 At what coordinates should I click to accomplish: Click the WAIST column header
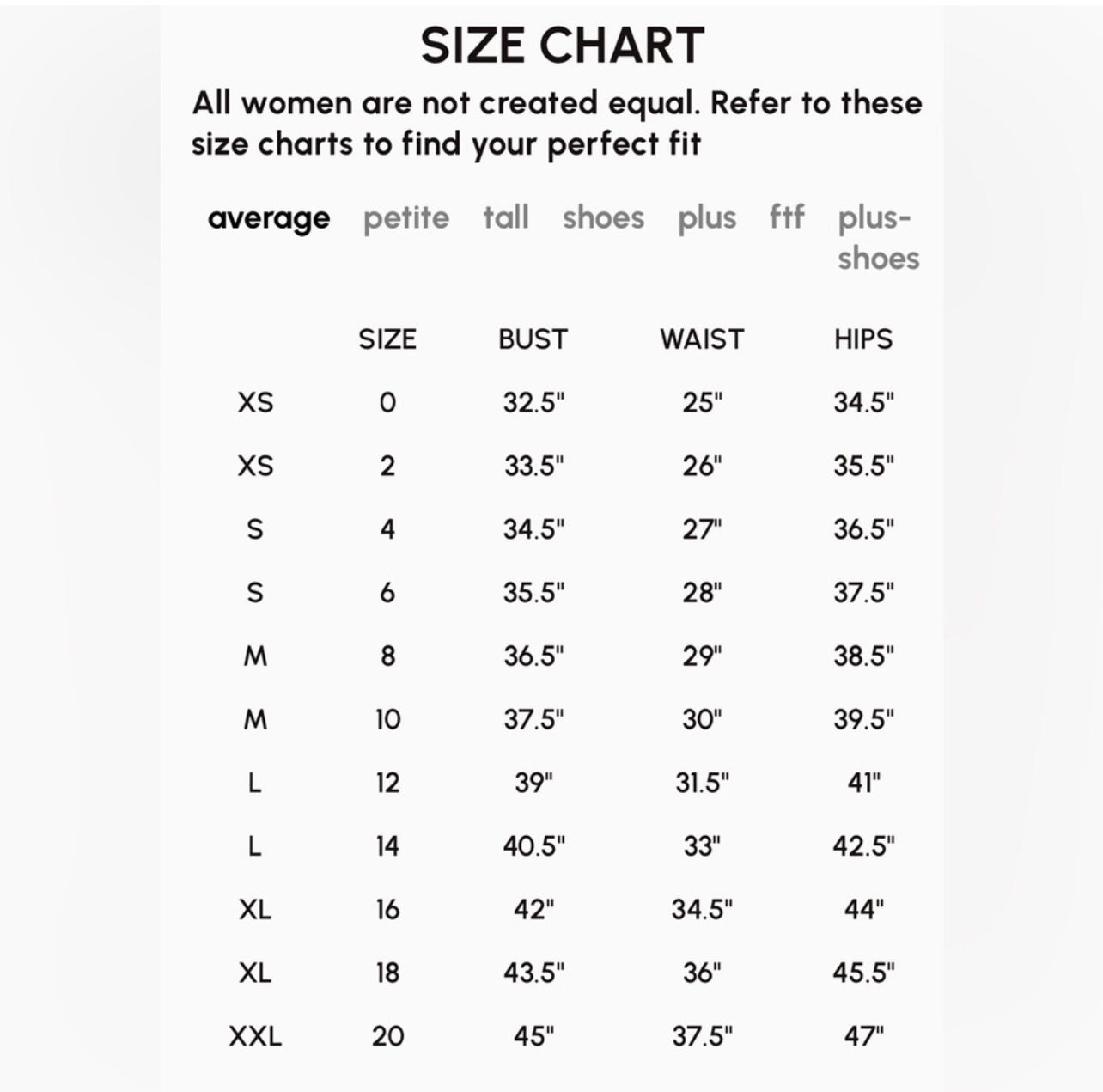click(x=701, y=339)
